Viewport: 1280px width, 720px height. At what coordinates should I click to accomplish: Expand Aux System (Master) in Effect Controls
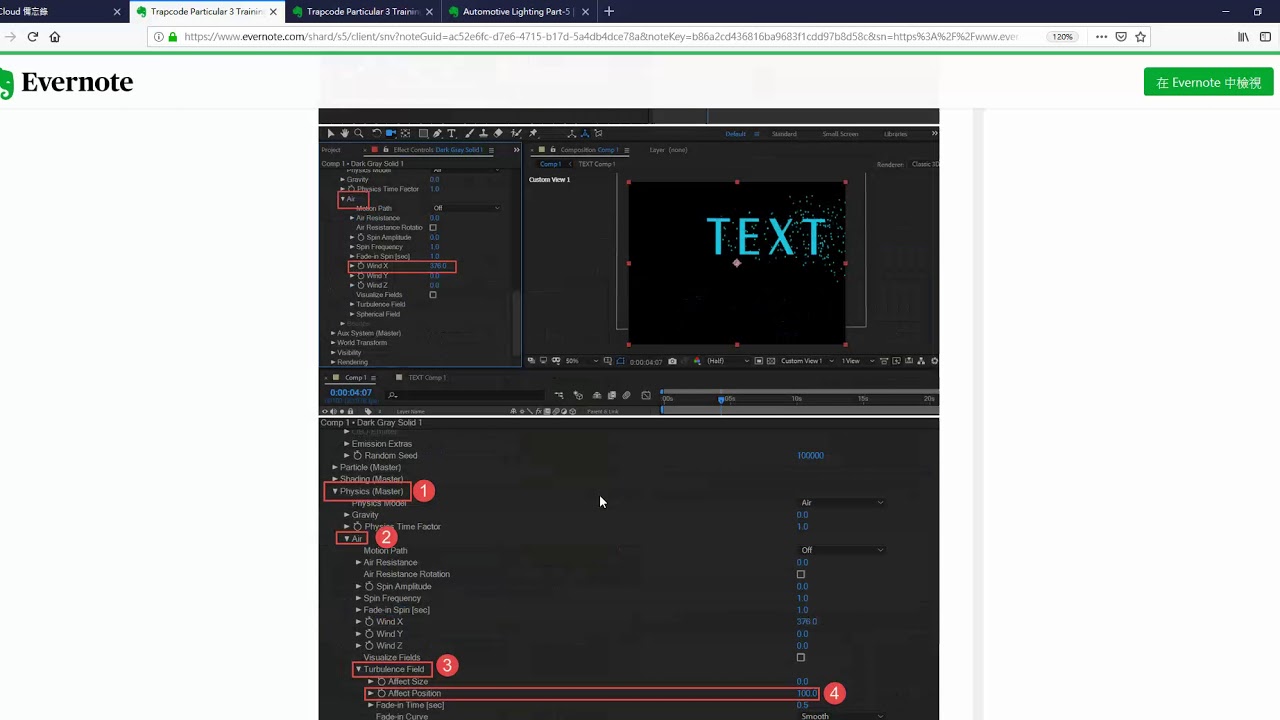(333, 333)
